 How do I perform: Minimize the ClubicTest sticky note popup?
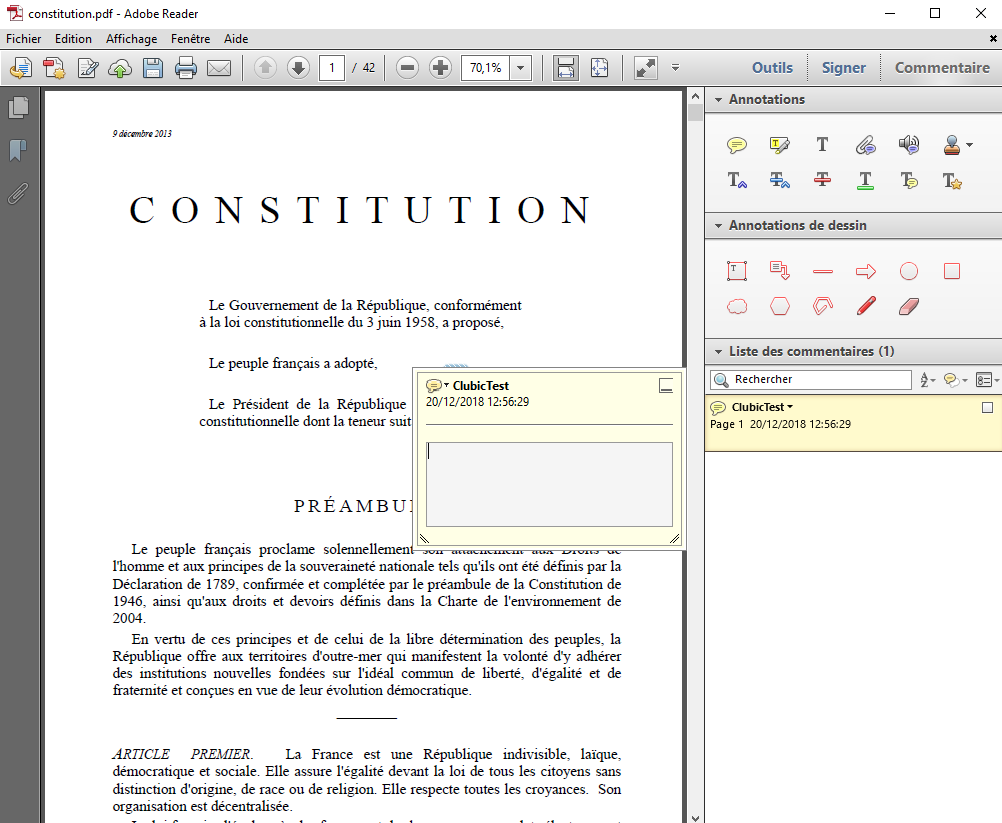[x=666, y=386]
